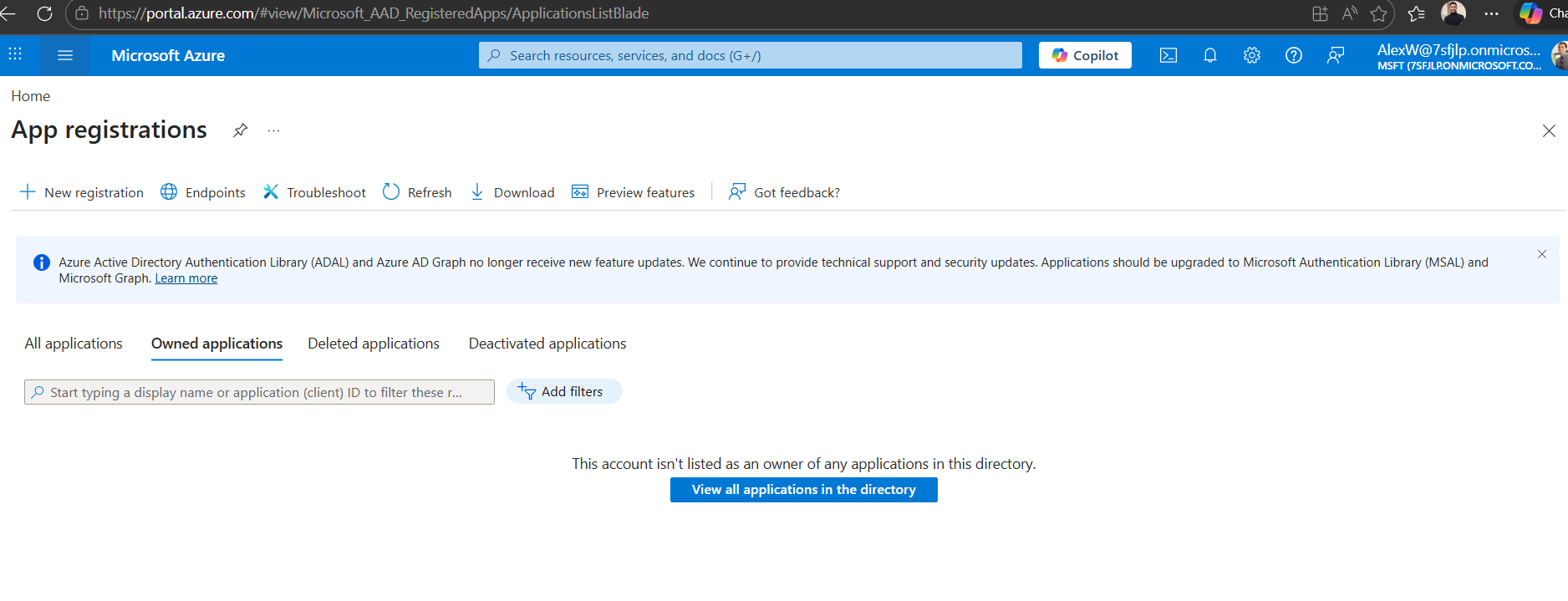Click Download
The height and width of the screenshot is (601, 1568).
click(512, 192)
